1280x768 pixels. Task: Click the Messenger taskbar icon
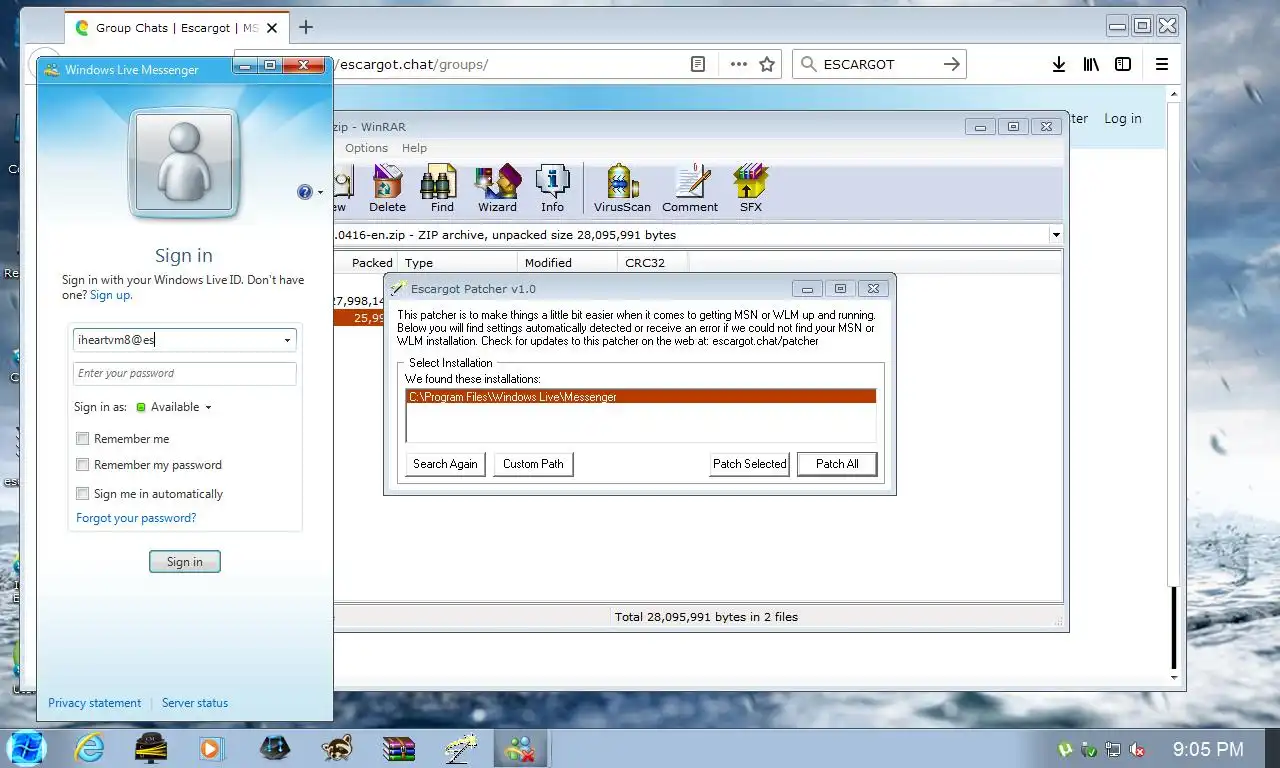tap(521, 748)
